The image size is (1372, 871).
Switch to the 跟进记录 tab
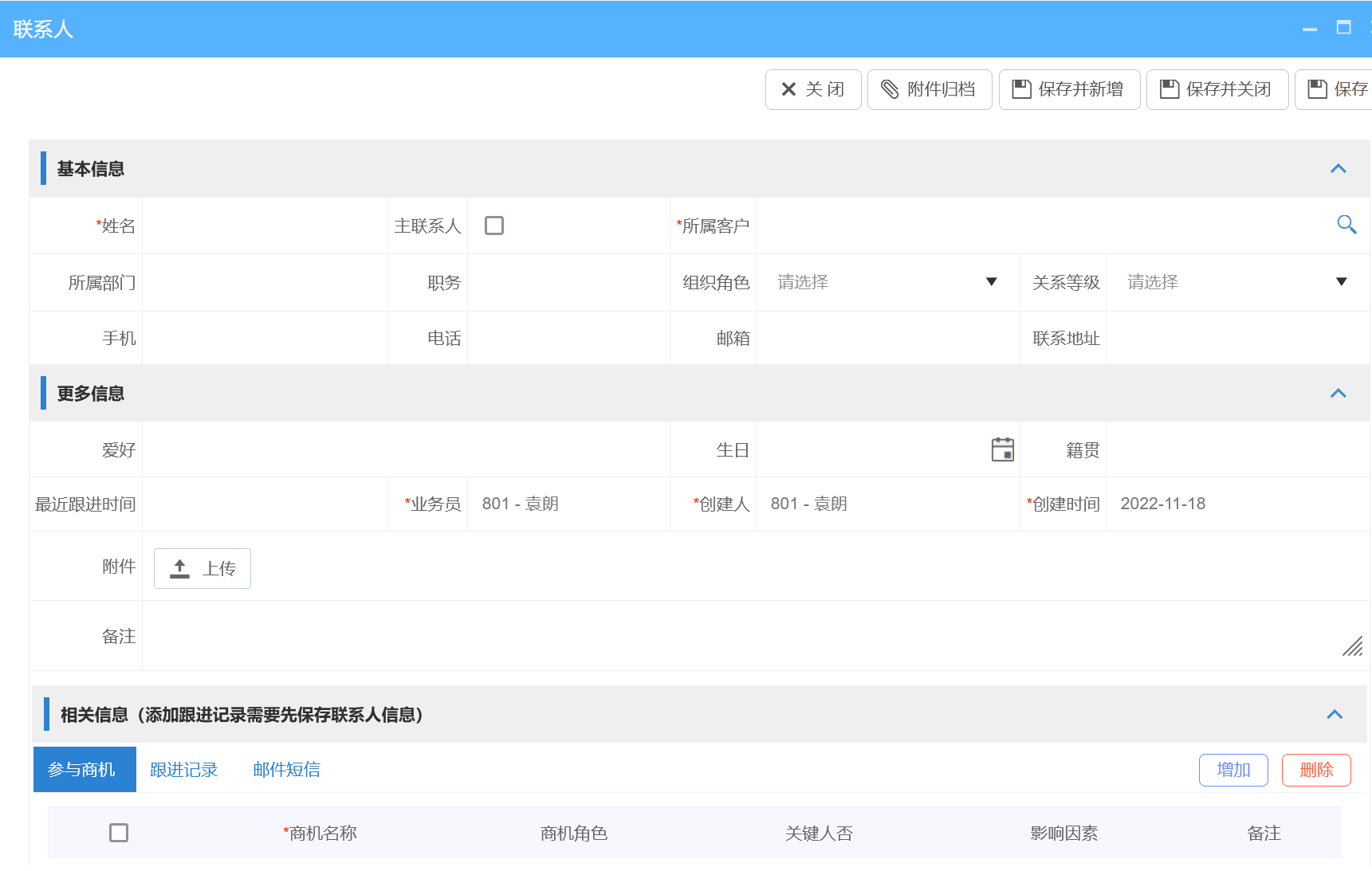[x=183, y=769]
